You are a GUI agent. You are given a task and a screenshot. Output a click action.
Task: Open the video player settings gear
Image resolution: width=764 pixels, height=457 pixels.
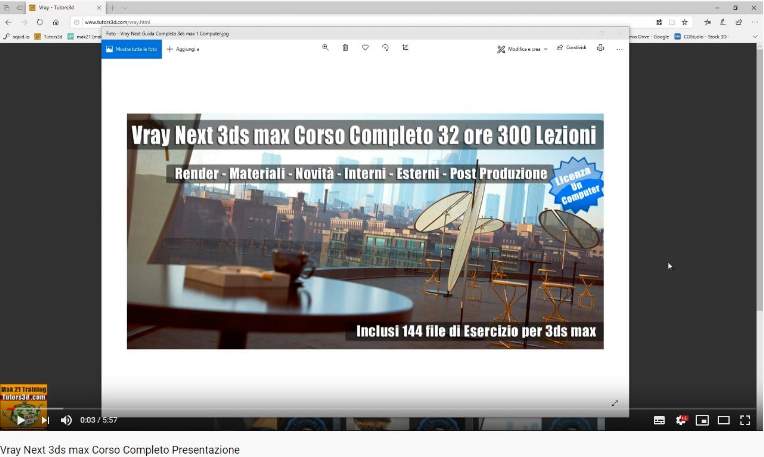681,420
